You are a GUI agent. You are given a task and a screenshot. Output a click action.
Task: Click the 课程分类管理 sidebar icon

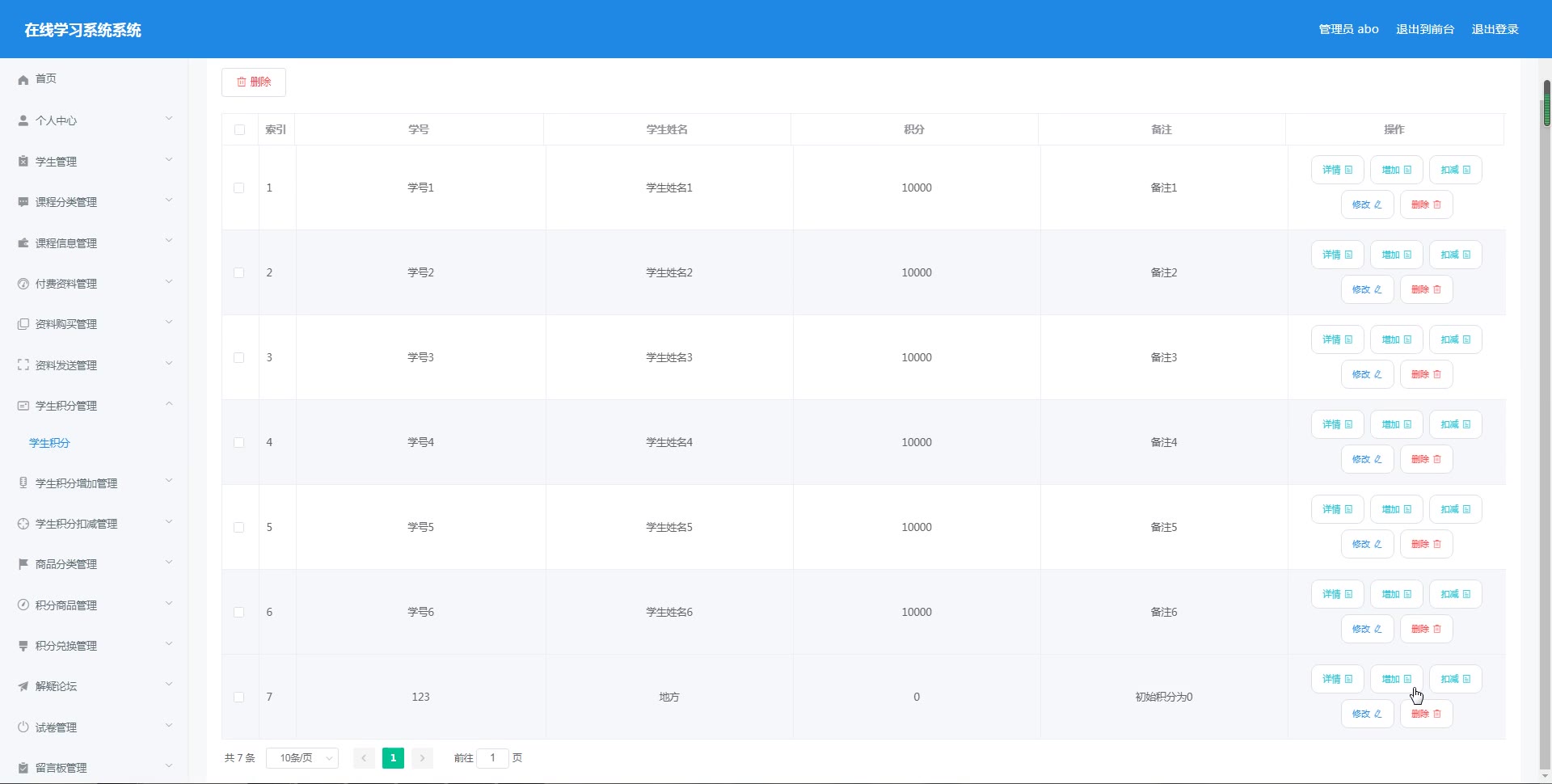pos(23,202)
